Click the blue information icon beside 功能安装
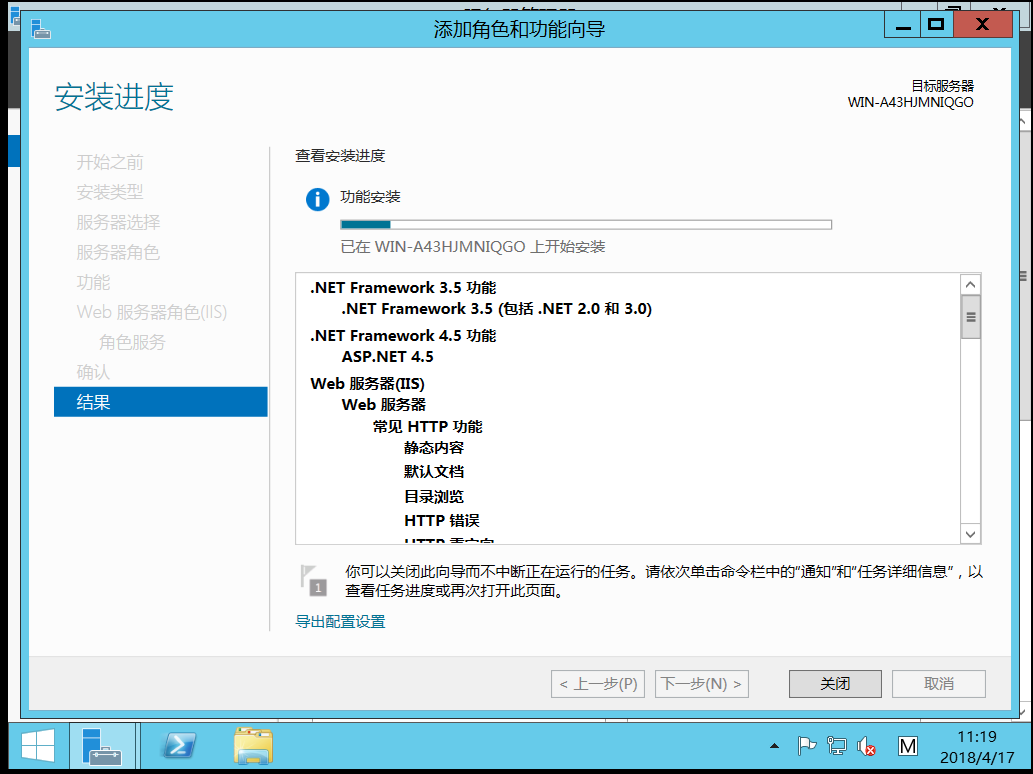This screenshot has height=774, width=1033. tap(318, 199)
